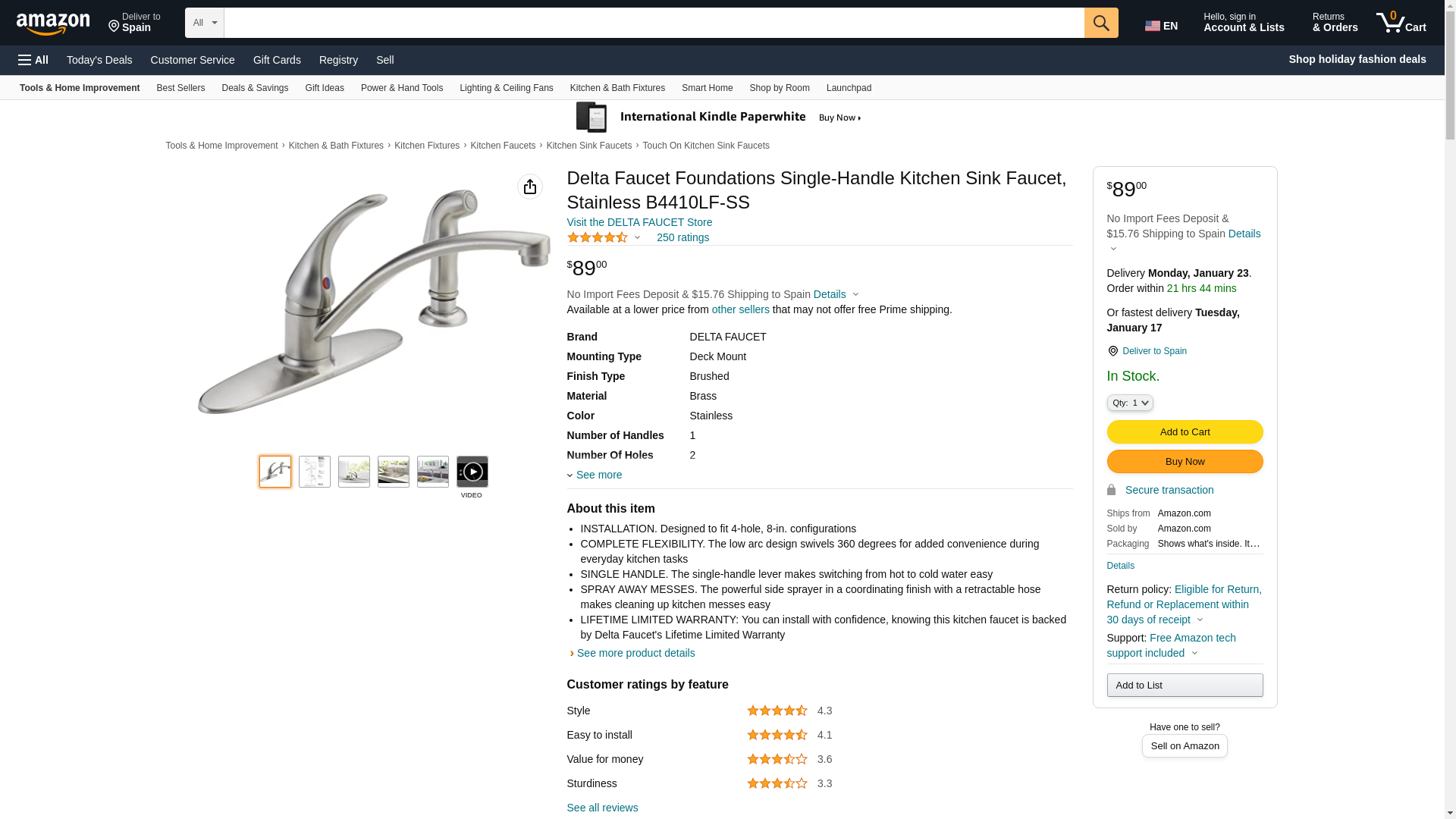Click the magnifying glass search button
The height and width of the screenshot is (819, 1456).
(1100, 23)
